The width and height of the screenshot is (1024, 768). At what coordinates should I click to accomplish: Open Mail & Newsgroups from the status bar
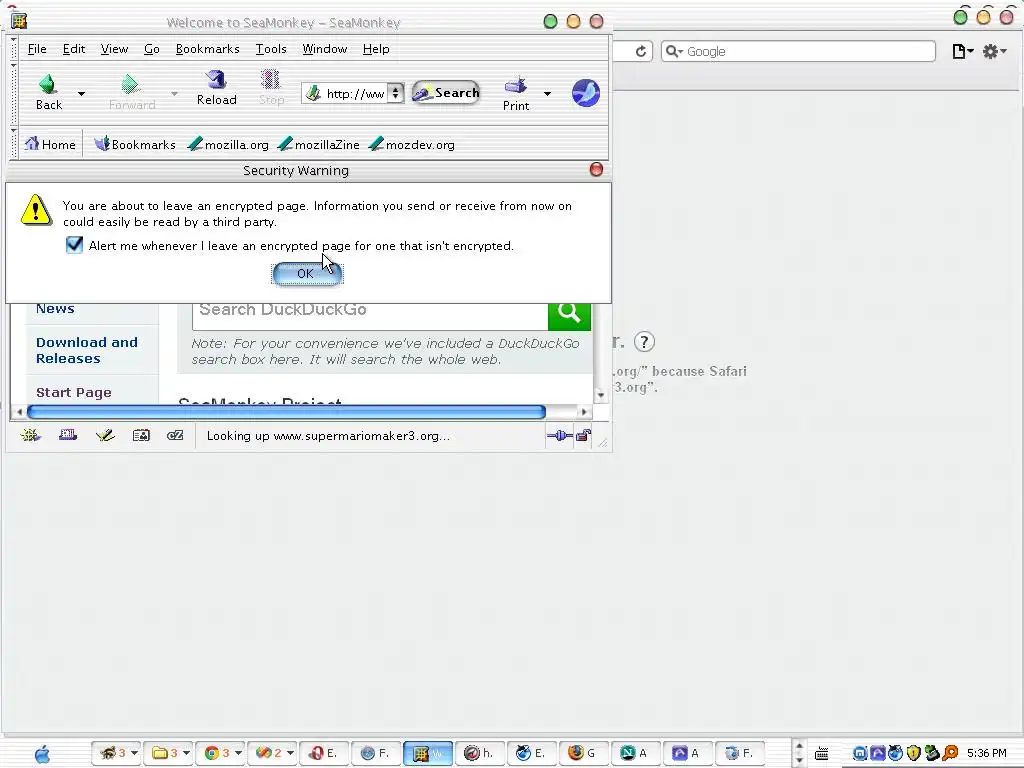coord(68,435)
